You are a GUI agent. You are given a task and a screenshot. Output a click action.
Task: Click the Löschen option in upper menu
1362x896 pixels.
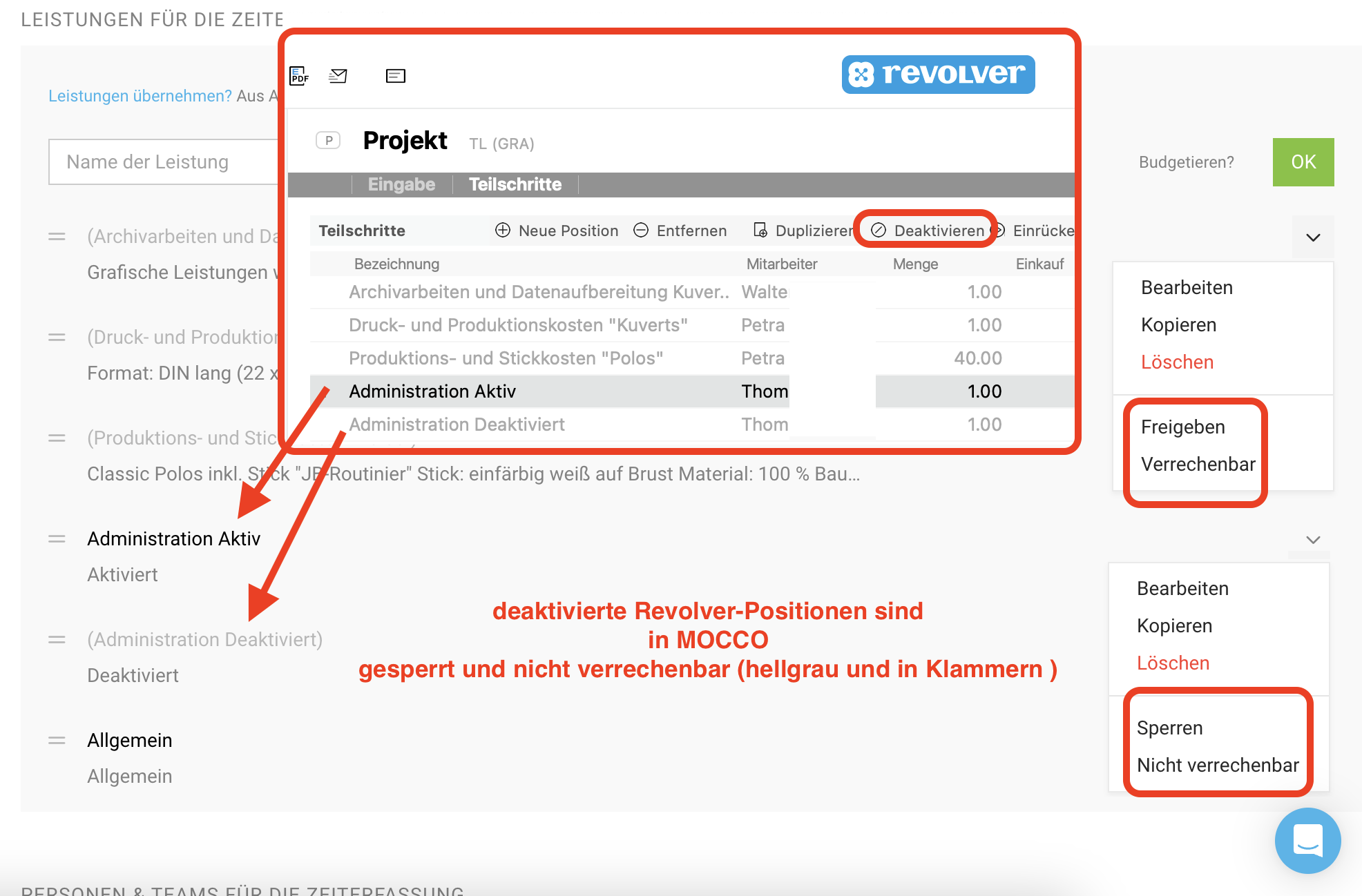(x=1177, y=362)
